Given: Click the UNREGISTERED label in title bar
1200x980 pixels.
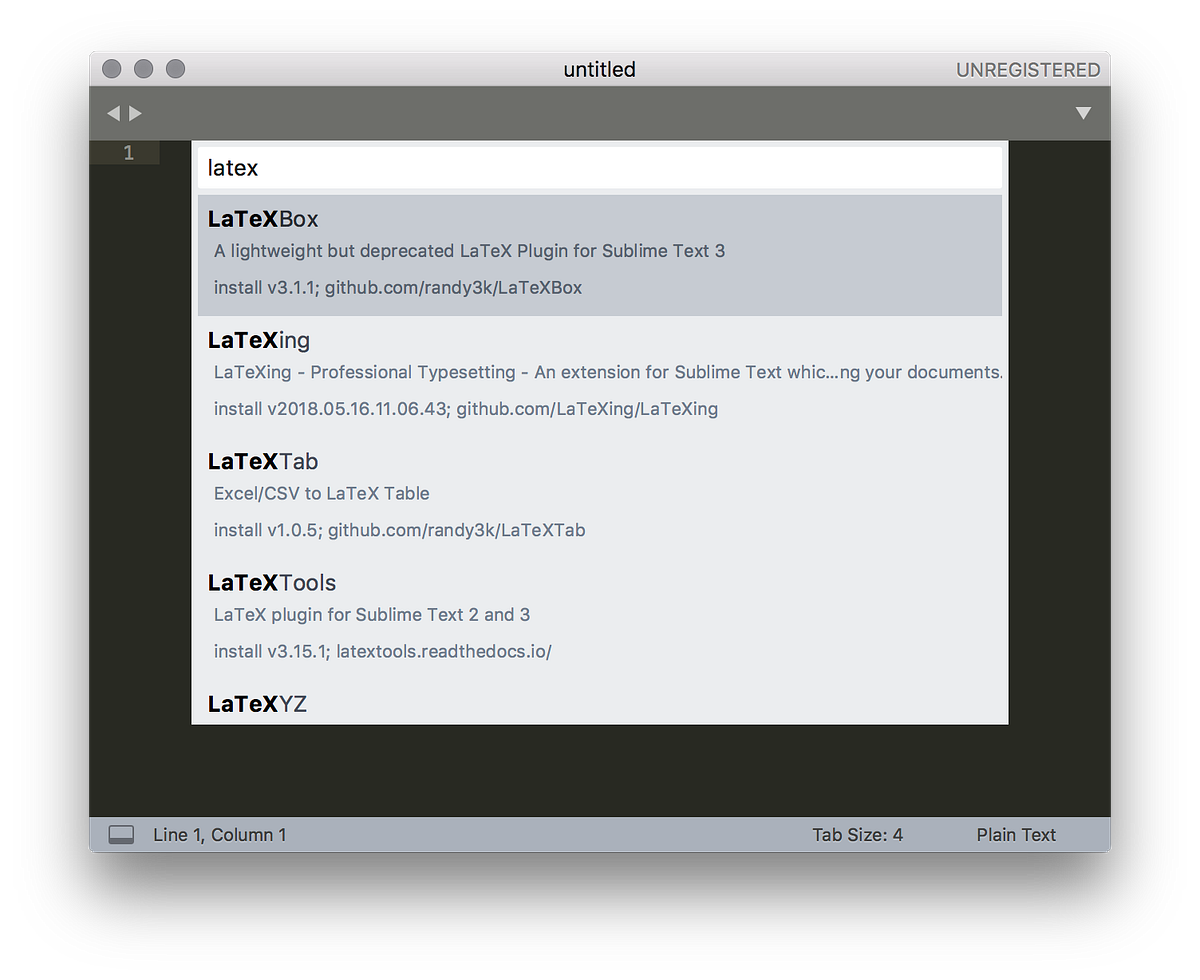Looking at the screenshot, I should pyautogui.click(x=1028, y=70).
